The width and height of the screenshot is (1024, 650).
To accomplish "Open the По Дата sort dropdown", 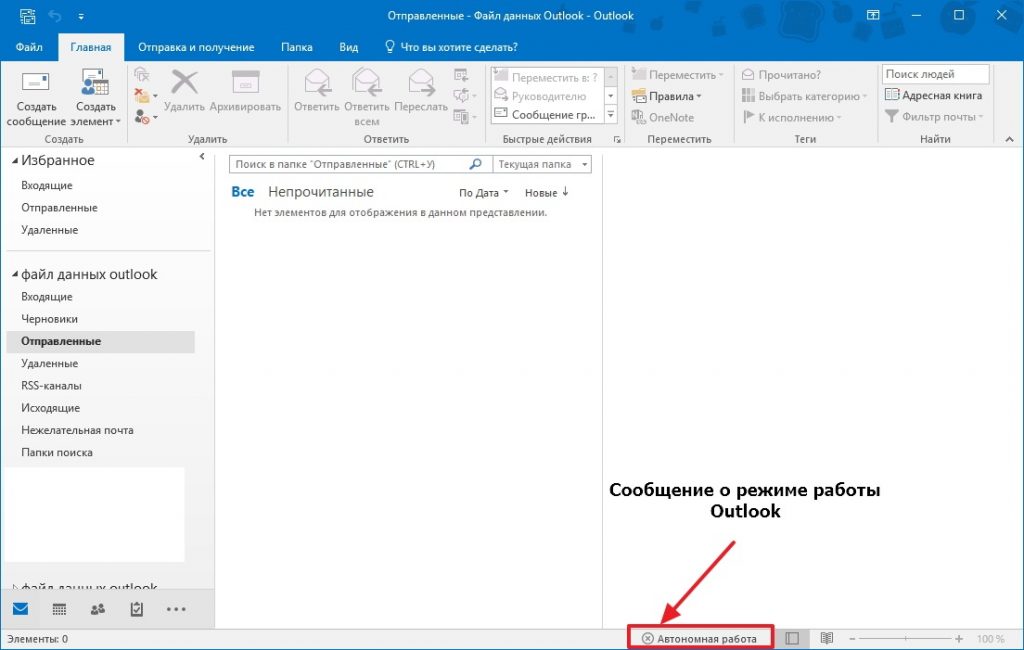I will tap(484, 193).
